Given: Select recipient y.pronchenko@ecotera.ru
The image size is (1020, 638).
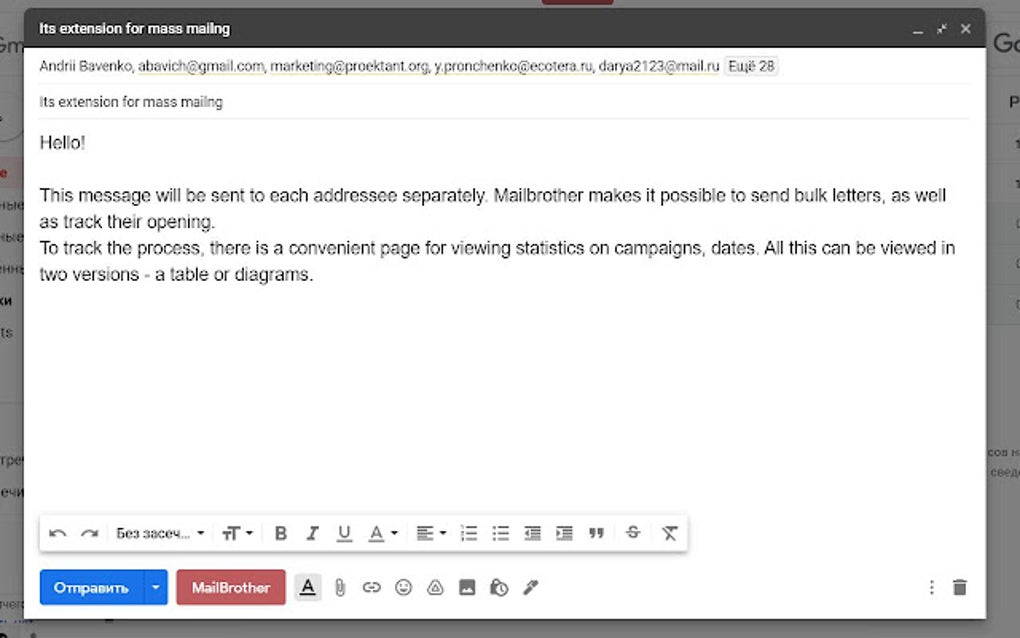Looking at the screenshot, I should (x=513, y=66).
